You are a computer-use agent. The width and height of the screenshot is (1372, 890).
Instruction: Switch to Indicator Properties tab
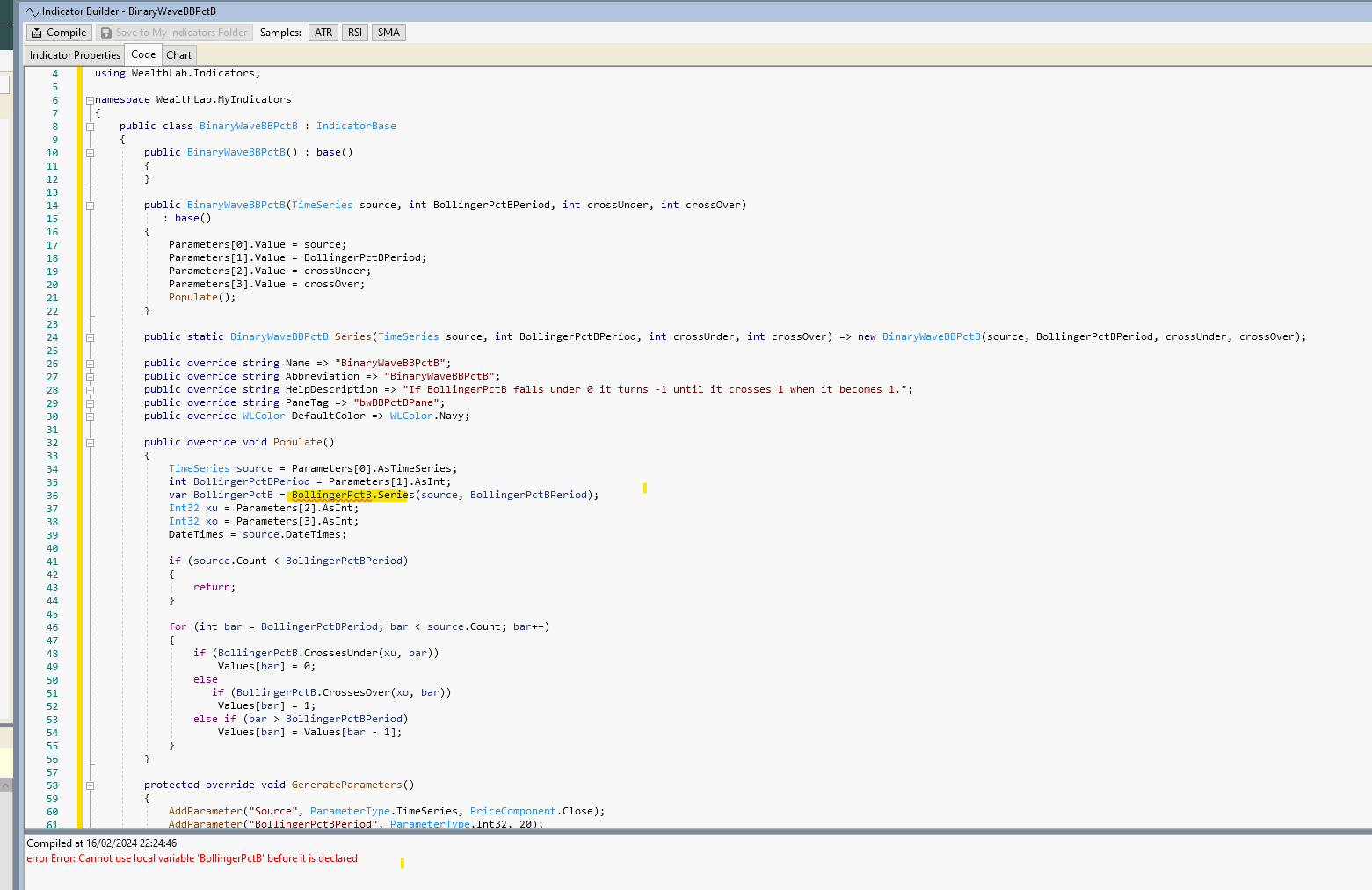(x=75, y=55)
